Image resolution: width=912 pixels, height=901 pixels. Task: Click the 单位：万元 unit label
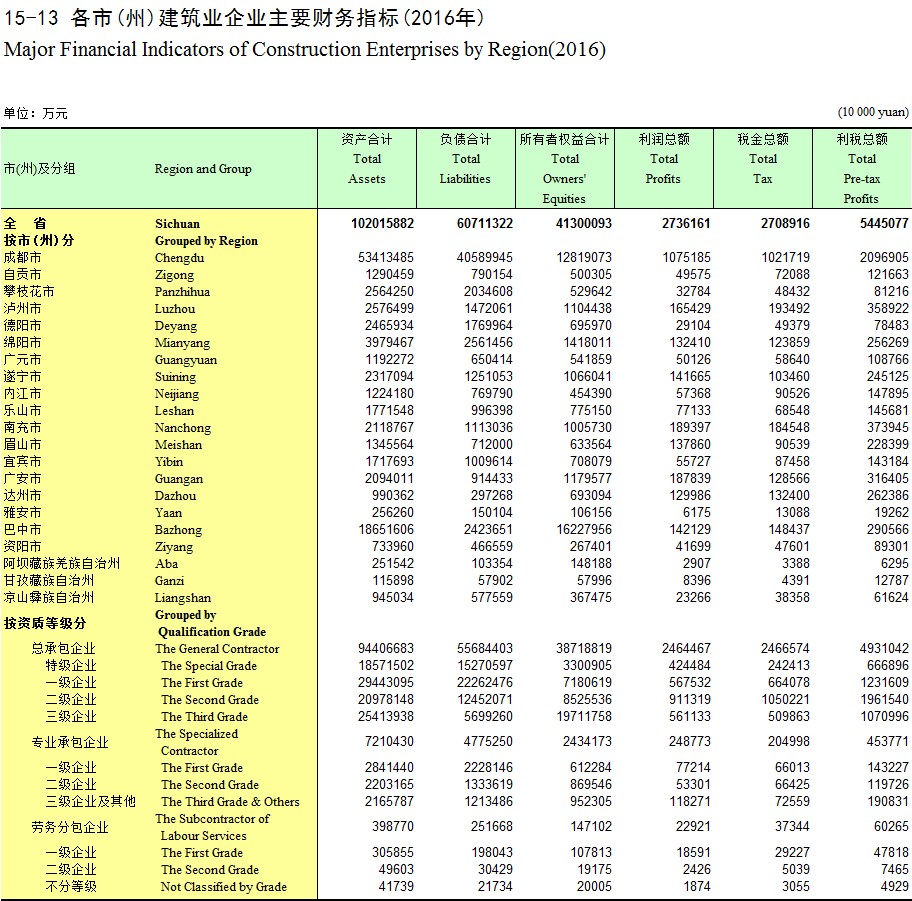point(35,113)
